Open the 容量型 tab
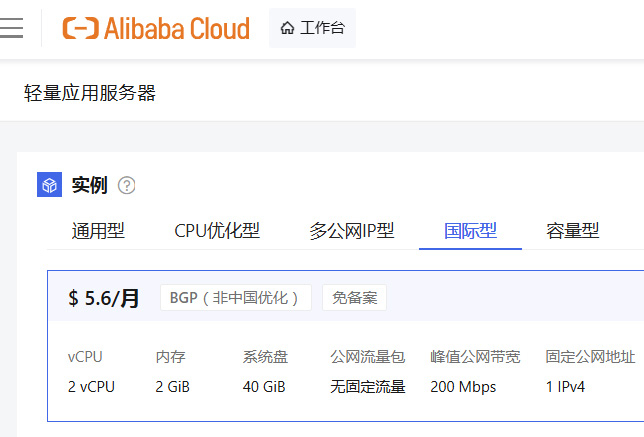Screen dimensions: 644x437 pos(573,231)
